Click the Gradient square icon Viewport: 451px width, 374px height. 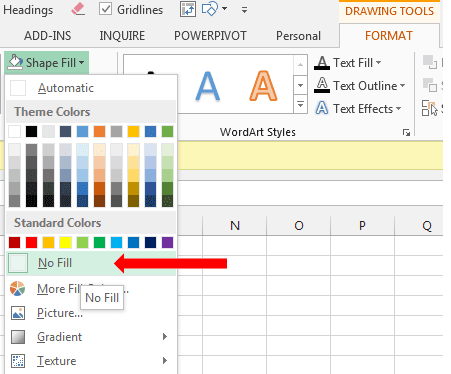coord(18,337)
